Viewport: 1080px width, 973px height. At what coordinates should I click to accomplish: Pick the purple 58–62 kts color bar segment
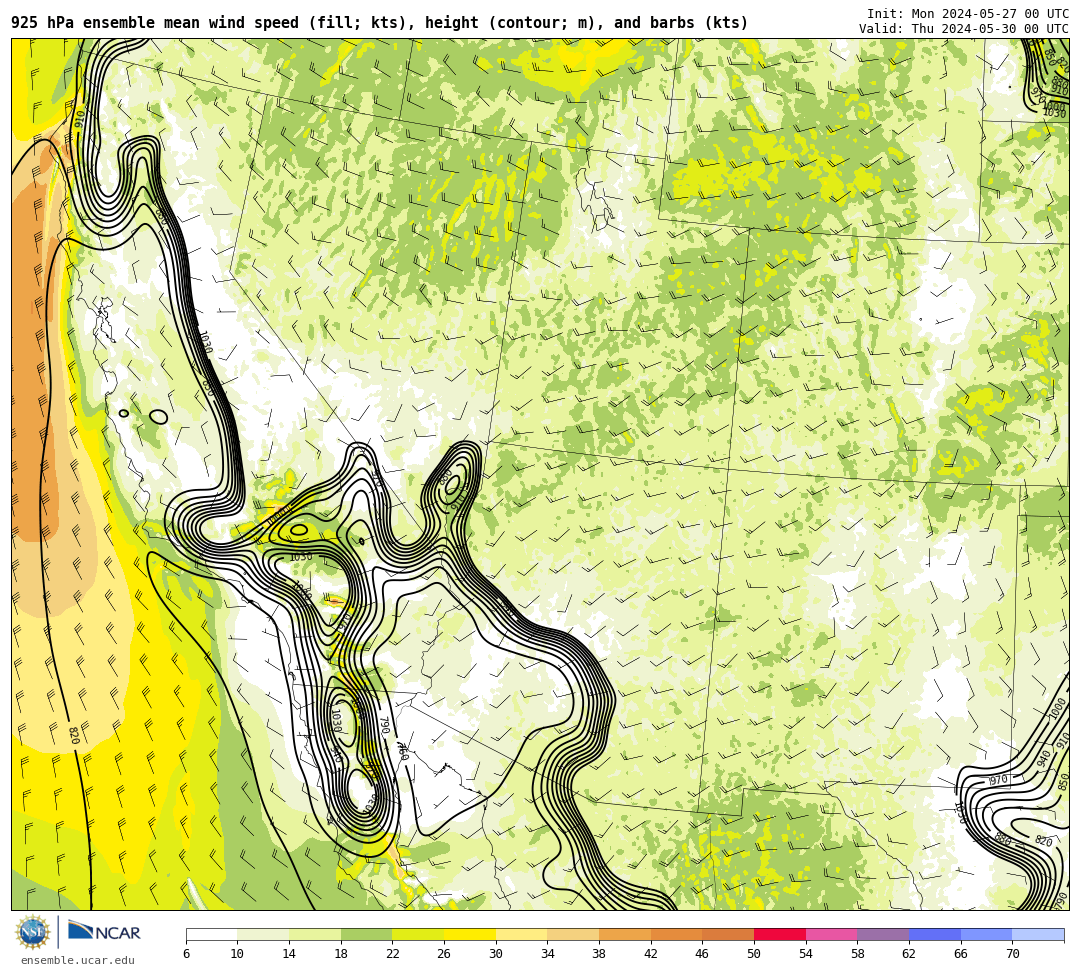[x=883, y=934]
